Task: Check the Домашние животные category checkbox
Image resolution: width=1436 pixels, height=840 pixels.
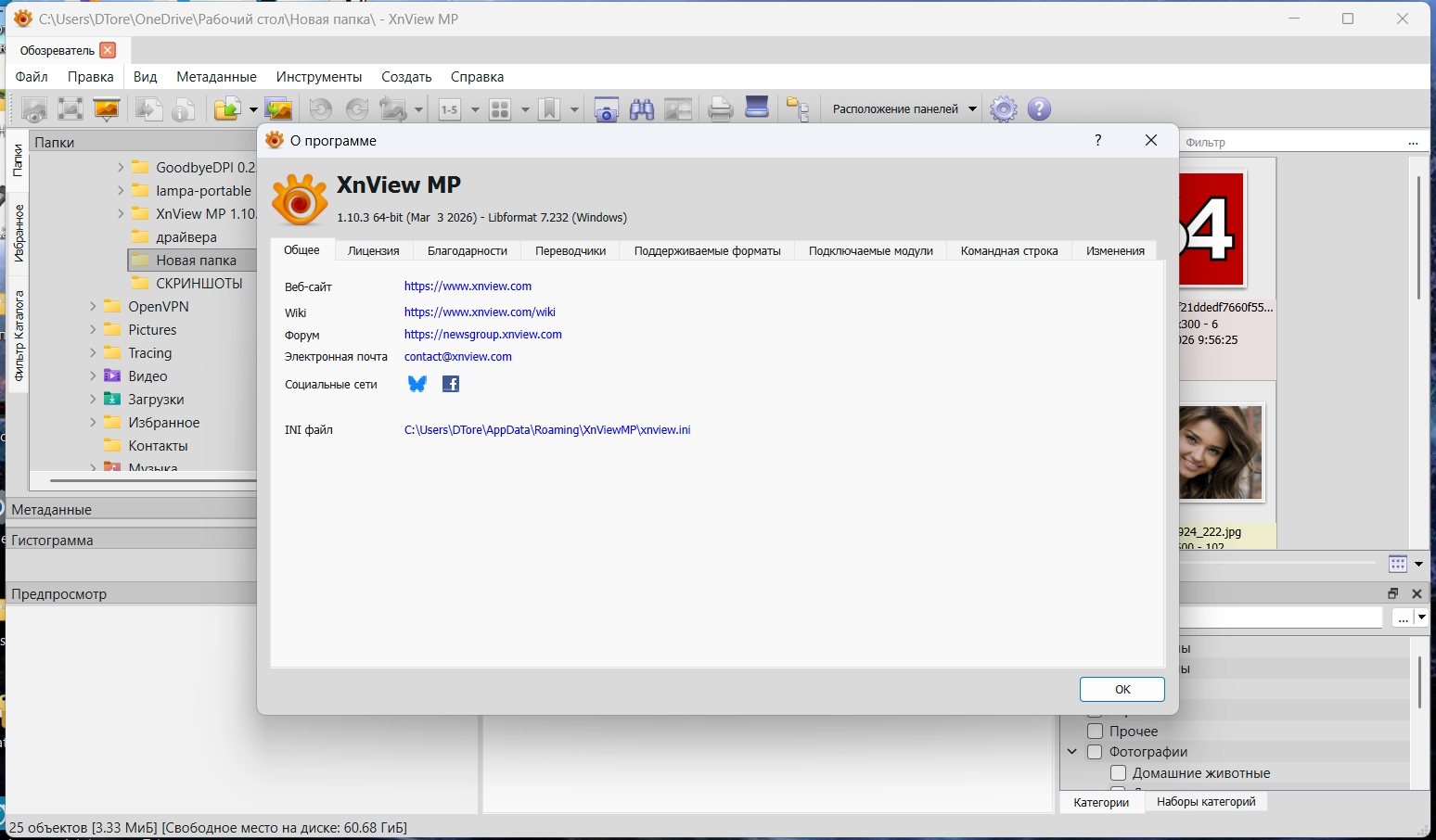Action: click(x=1118, y=773)
